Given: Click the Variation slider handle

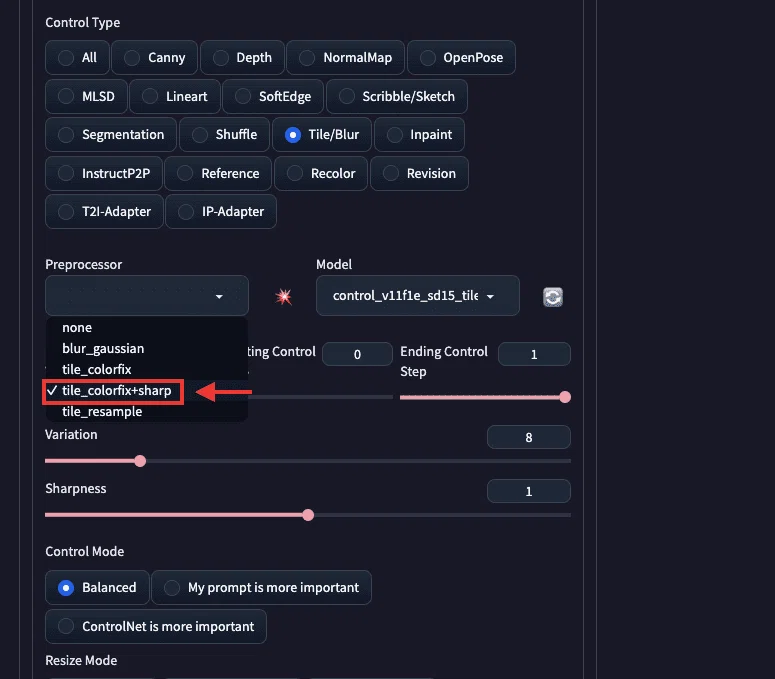Looking at the screenshot, I should 140,461.
